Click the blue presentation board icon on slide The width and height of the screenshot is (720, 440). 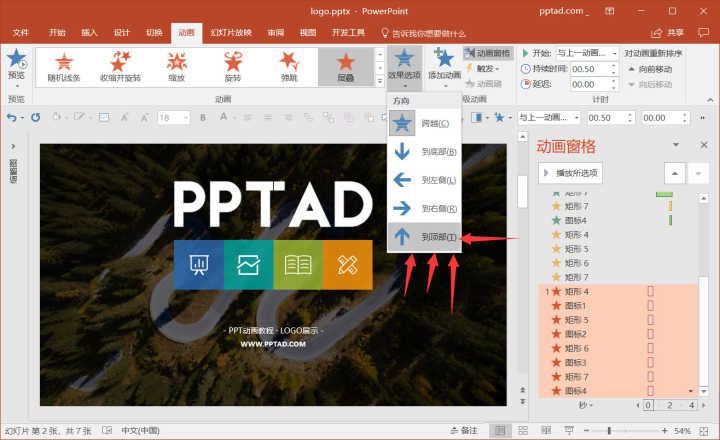pos(199,265)
